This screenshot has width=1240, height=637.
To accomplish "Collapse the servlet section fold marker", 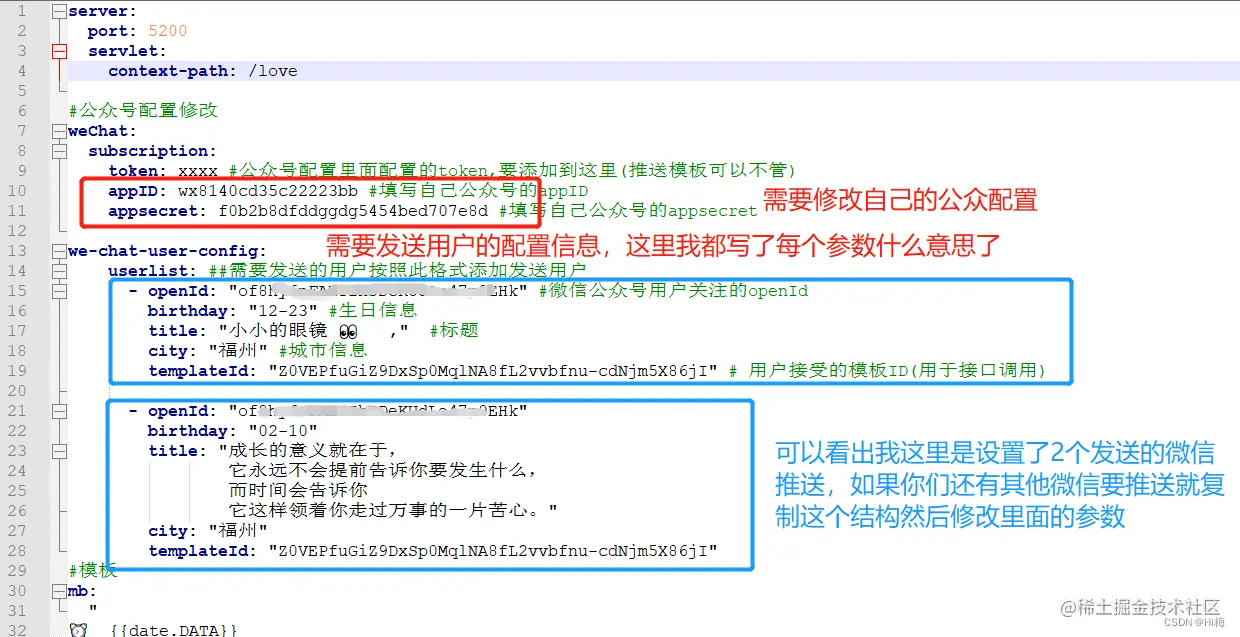I will [58, 51].
